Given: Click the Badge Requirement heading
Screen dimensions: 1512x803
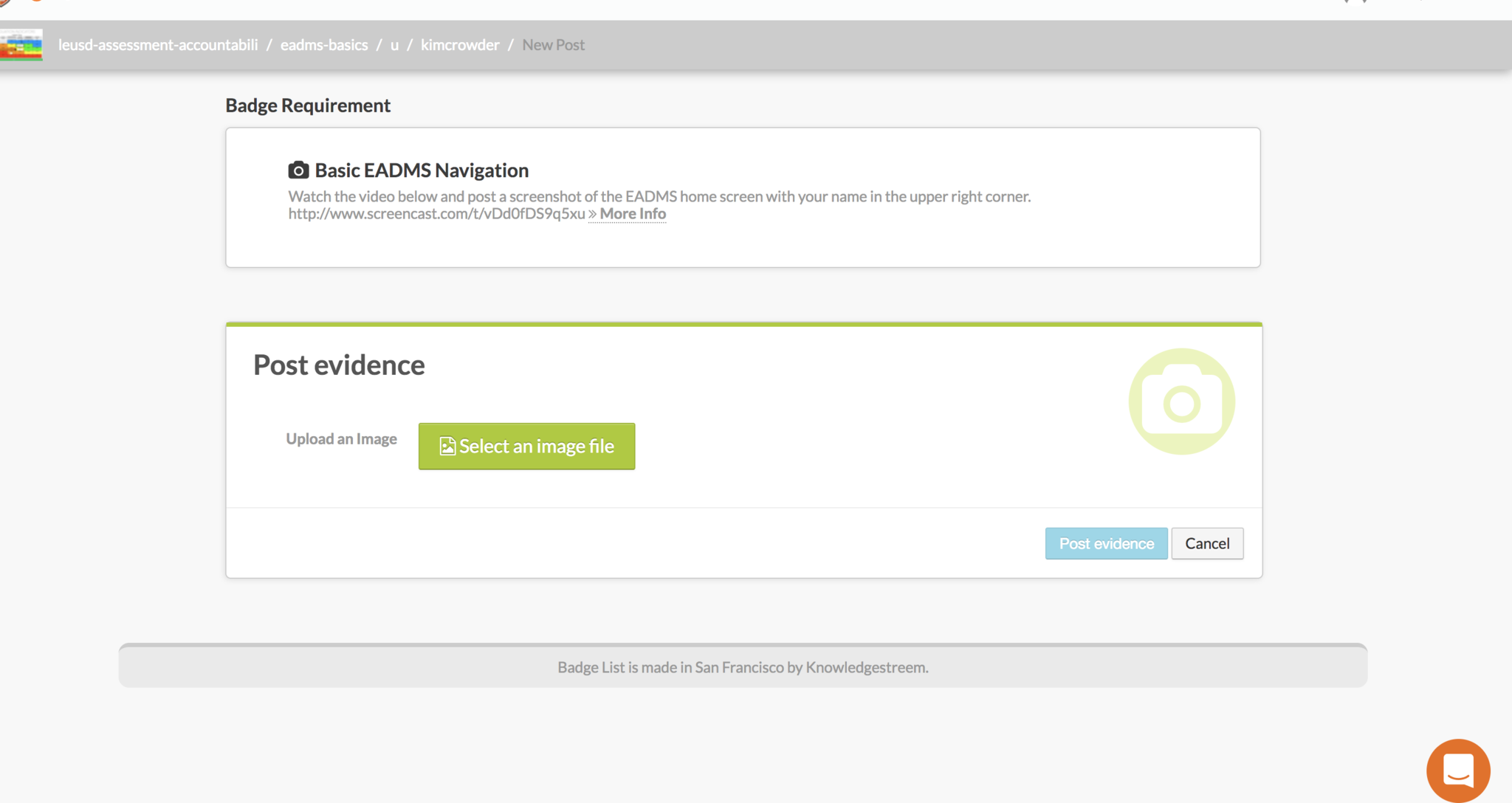Looking at the screenshot, I should (x=308, y=106).
